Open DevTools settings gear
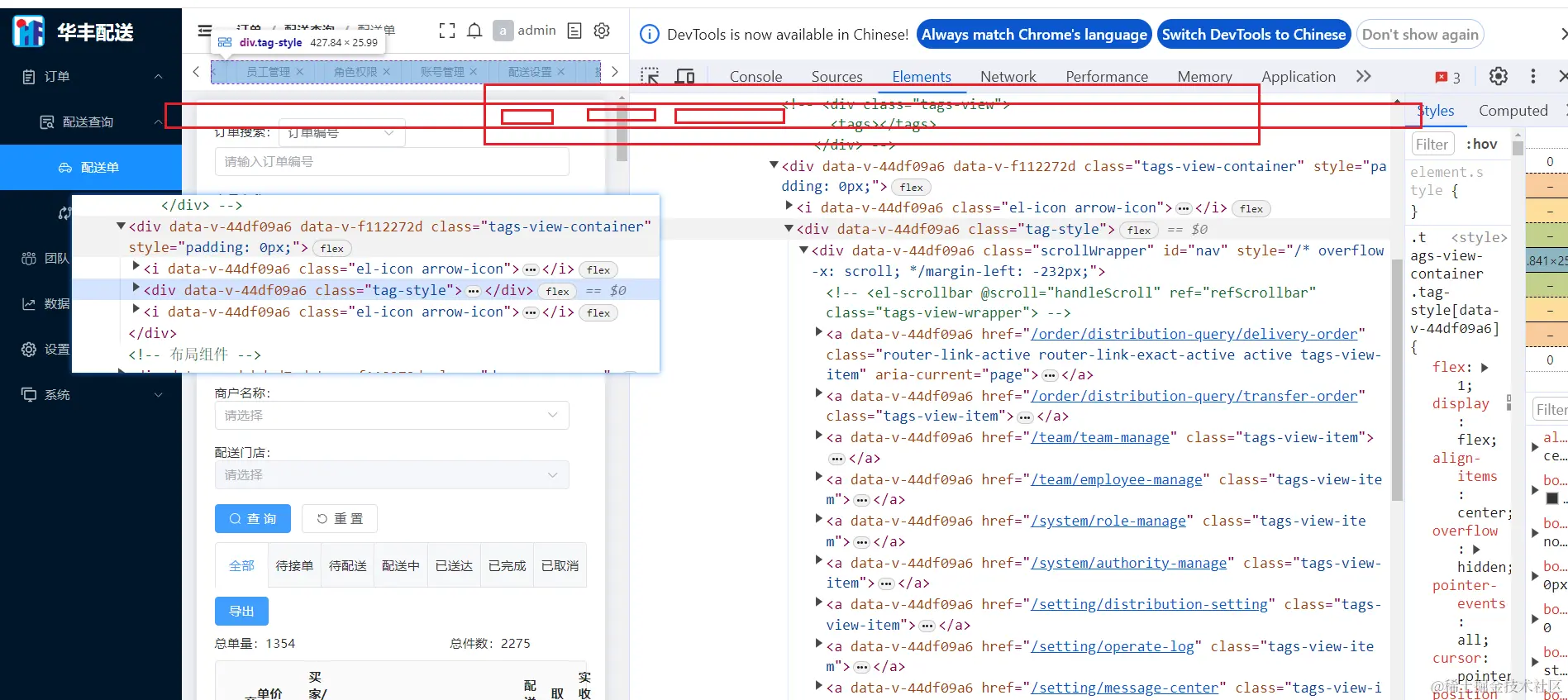The height and width of the screenshot is (700, 1568). (1499, 76)
